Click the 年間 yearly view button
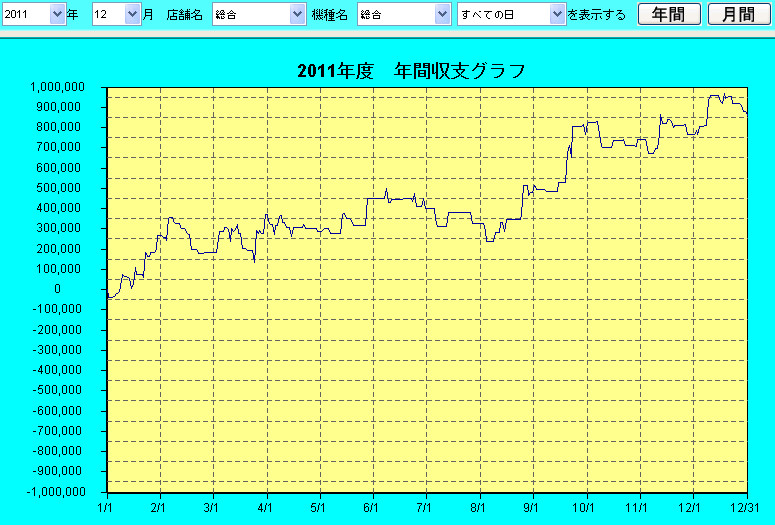The width and height of the screenshot is (775, 525). coord(669,14)
